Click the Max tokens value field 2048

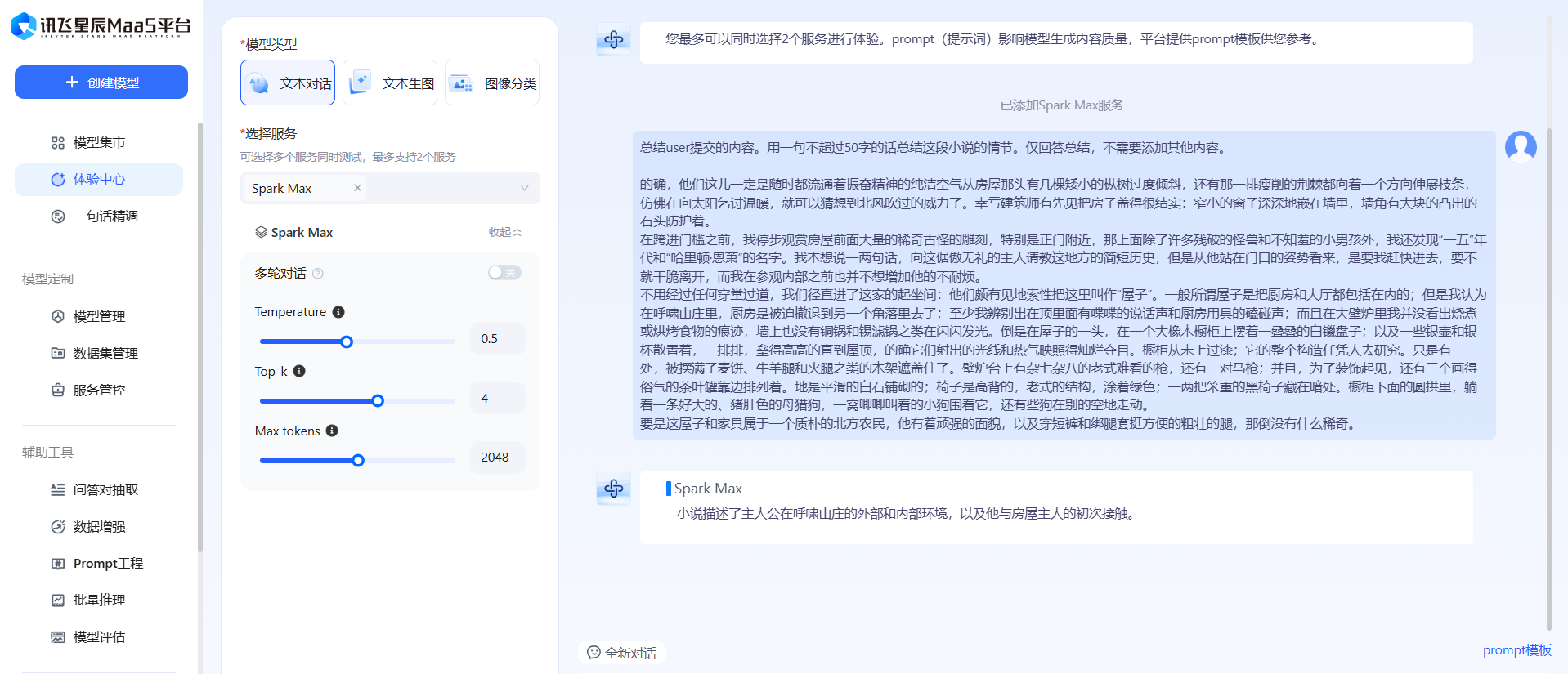(x=497, y=458)
